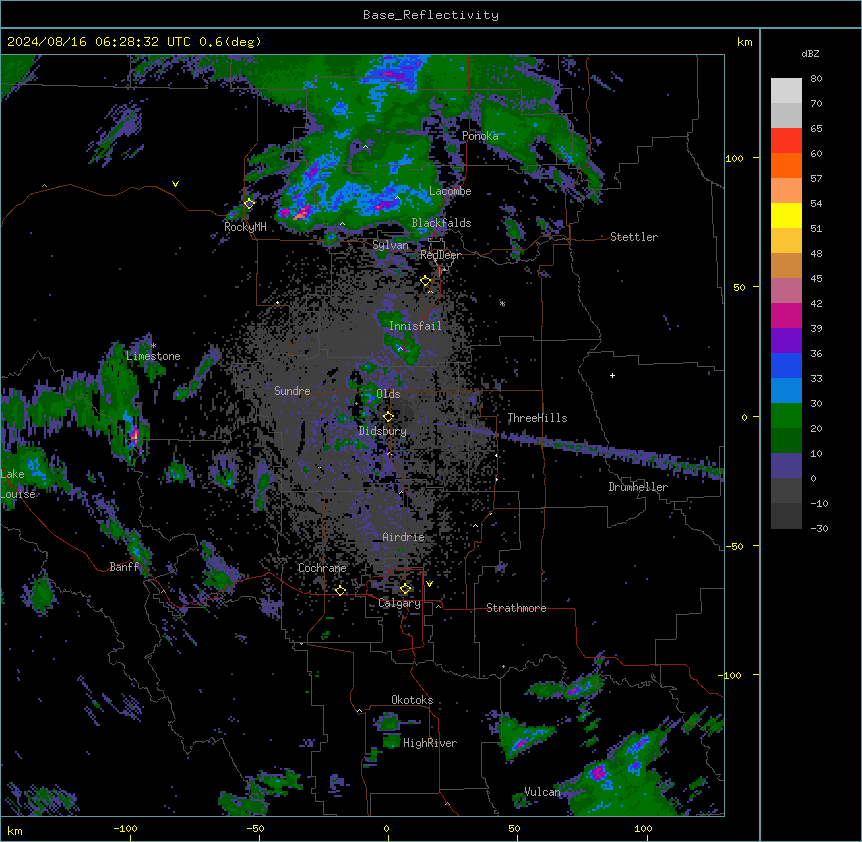Click the yellow v marker east of Calgary's diamond
Screen dimensions: 862x842
[x=429, y=584]
